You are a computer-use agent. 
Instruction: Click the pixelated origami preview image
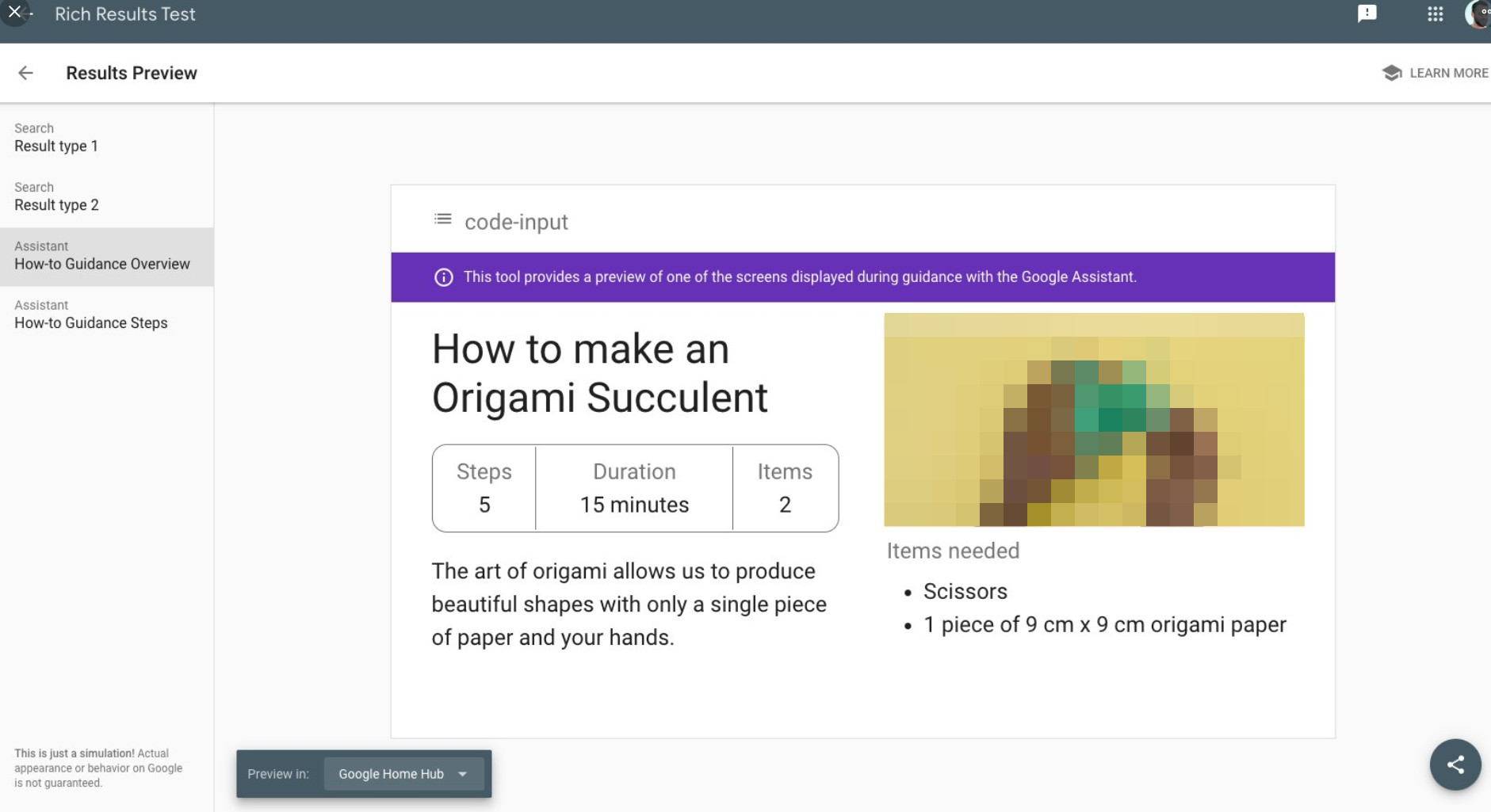click(1093, 419)
